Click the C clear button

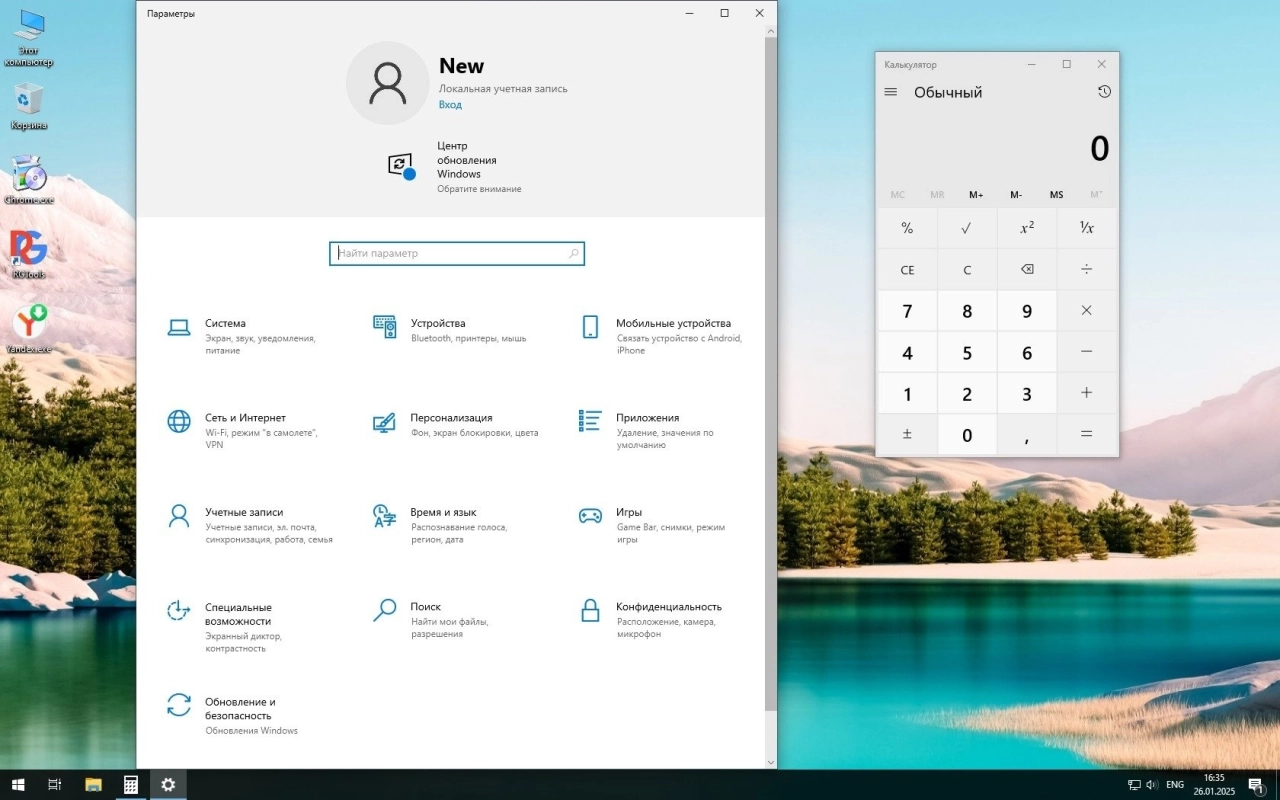[x=967, y=270]
